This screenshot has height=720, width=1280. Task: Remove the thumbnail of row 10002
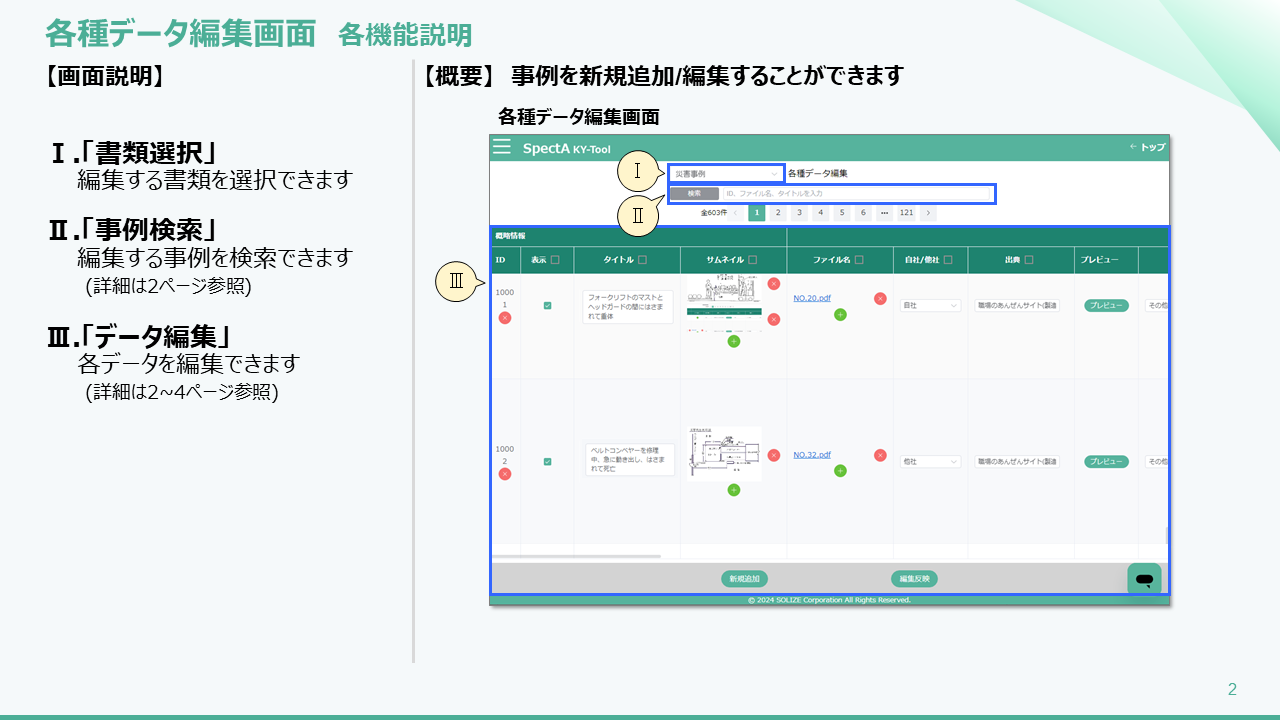(x=773, y=455)
